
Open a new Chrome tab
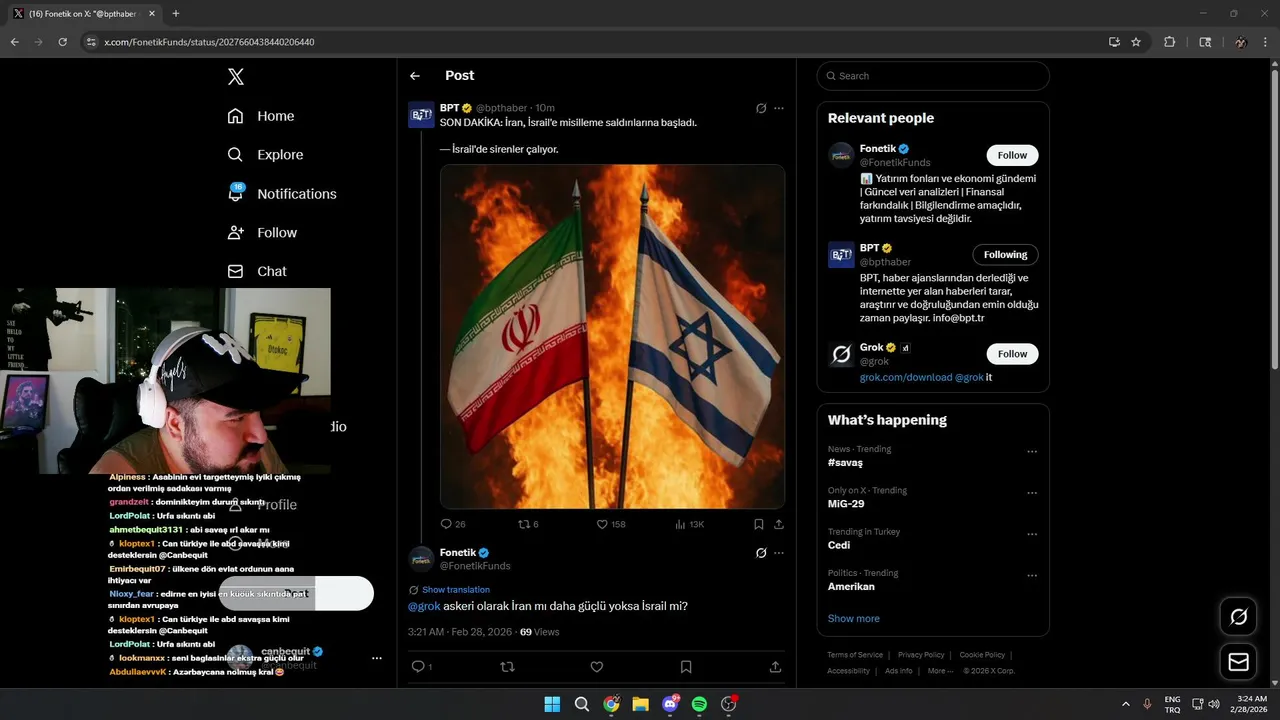(176, 14)
